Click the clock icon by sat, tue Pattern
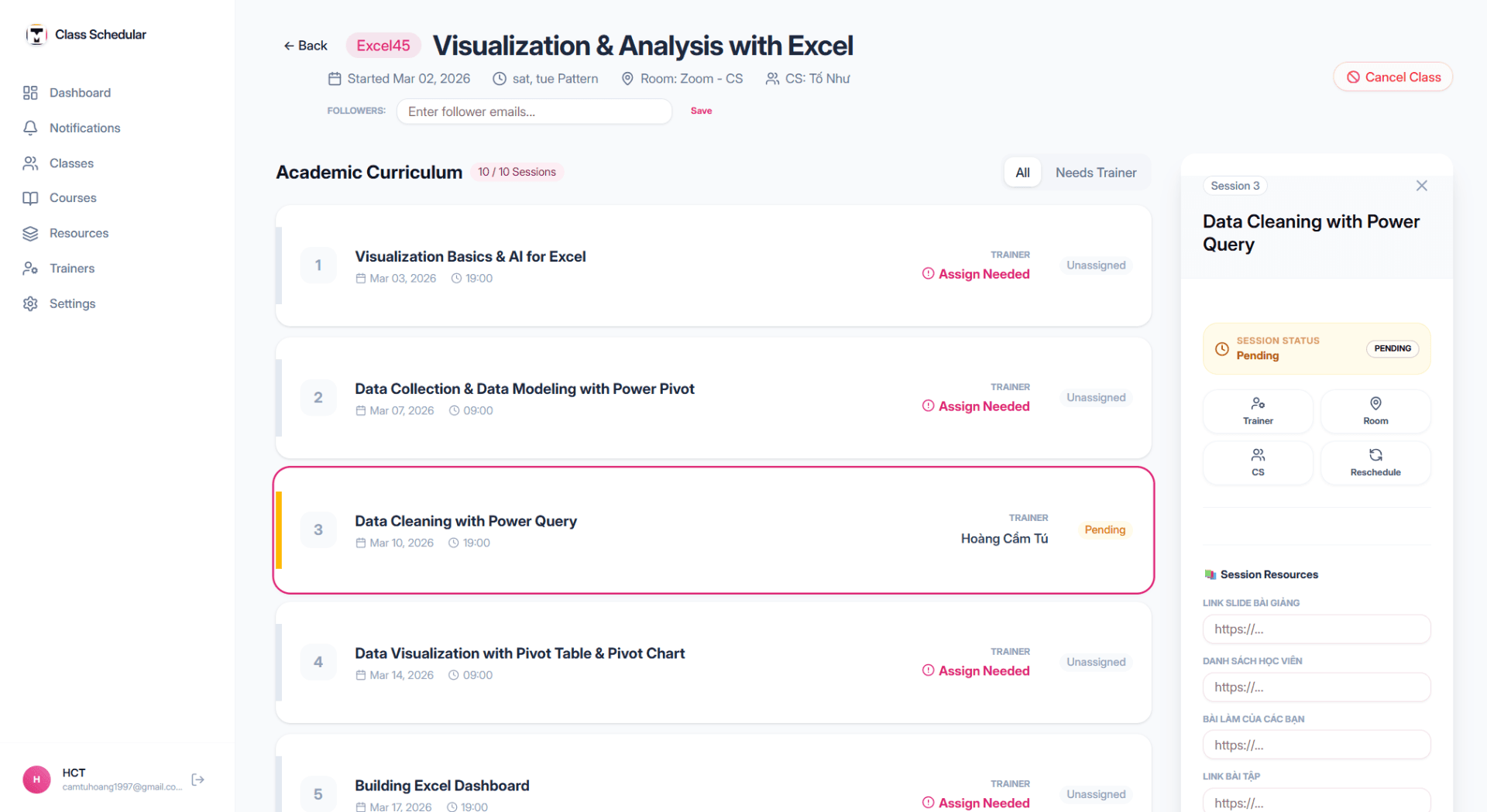The height and width of the screenshot is (812, 1487). [x=500, y=79]
